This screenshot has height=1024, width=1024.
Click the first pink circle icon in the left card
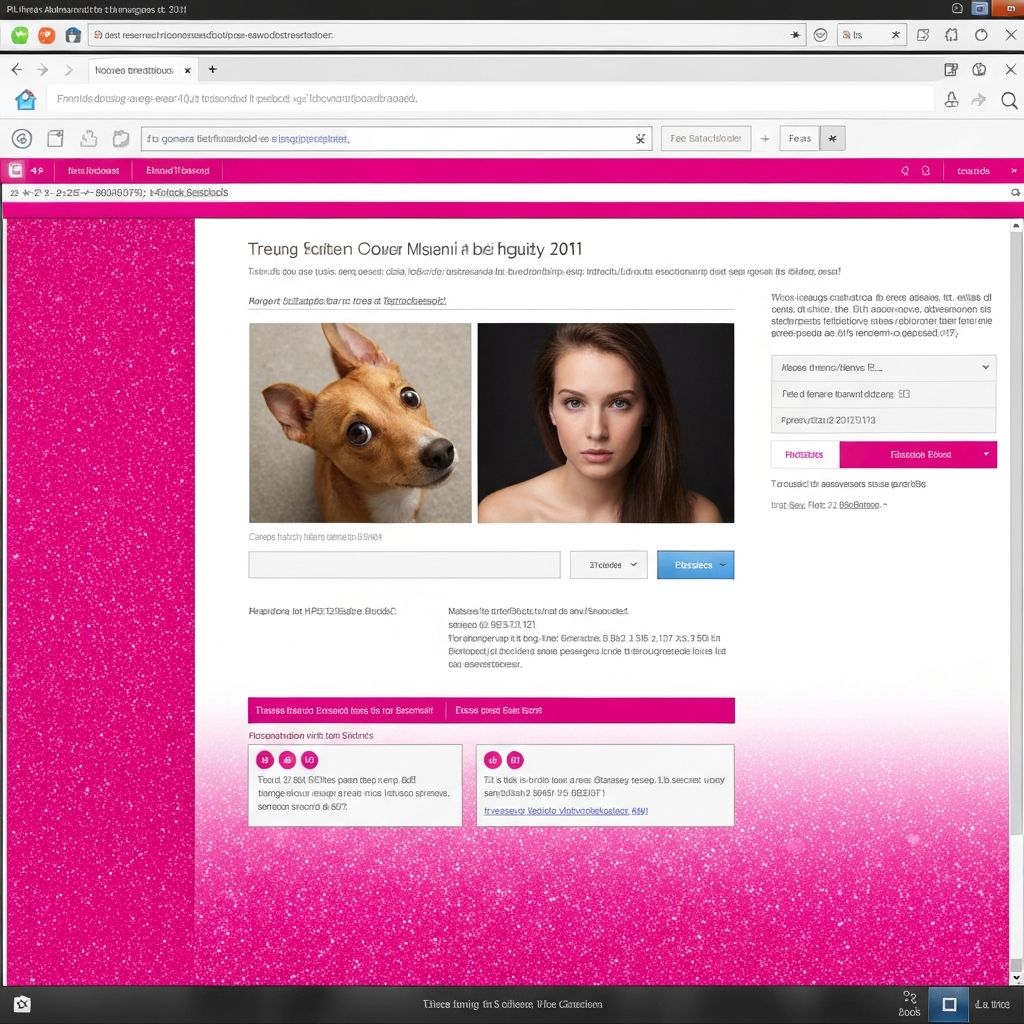pyautogui.click(x=265, y=760)
